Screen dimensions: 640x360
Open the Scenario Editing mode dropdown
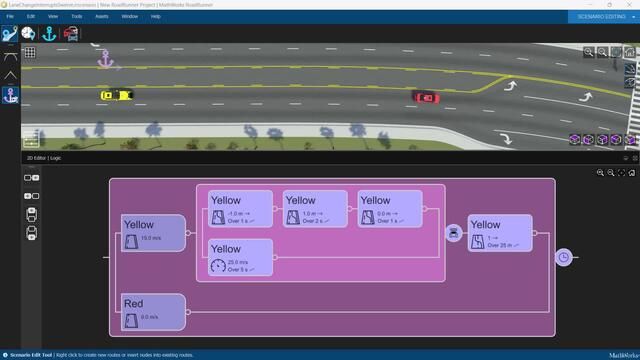pos(604,17)
